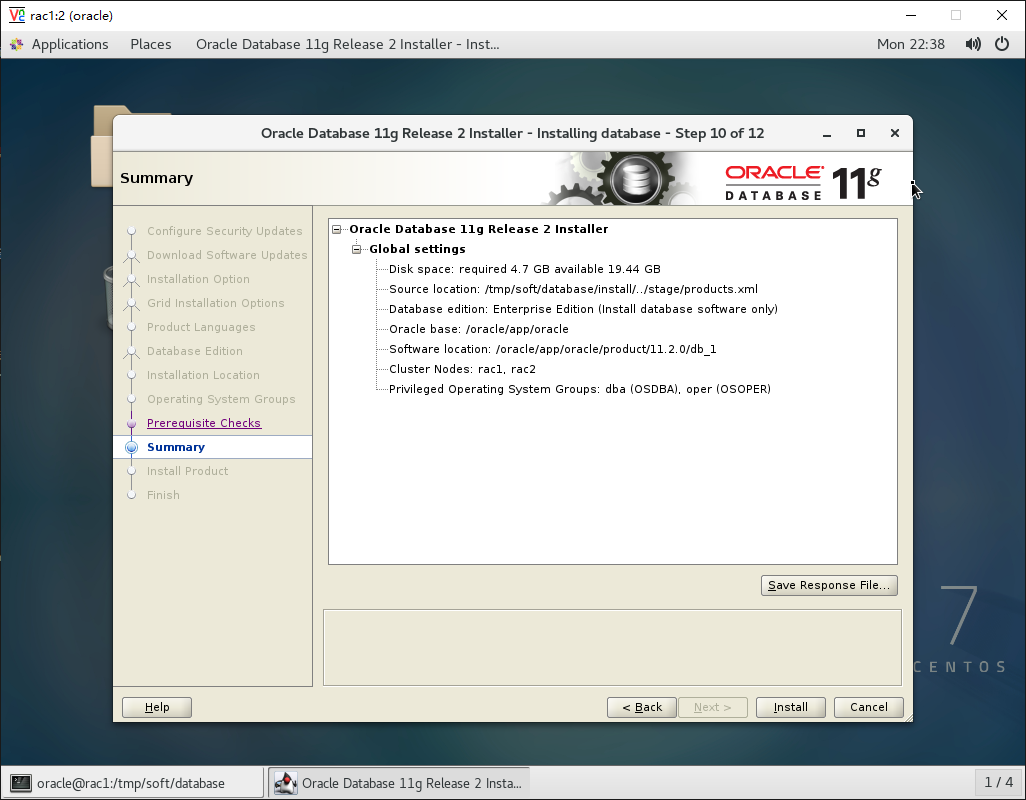
Task: Click the Grid Installation Options step
Action: [x=215, y=304]
